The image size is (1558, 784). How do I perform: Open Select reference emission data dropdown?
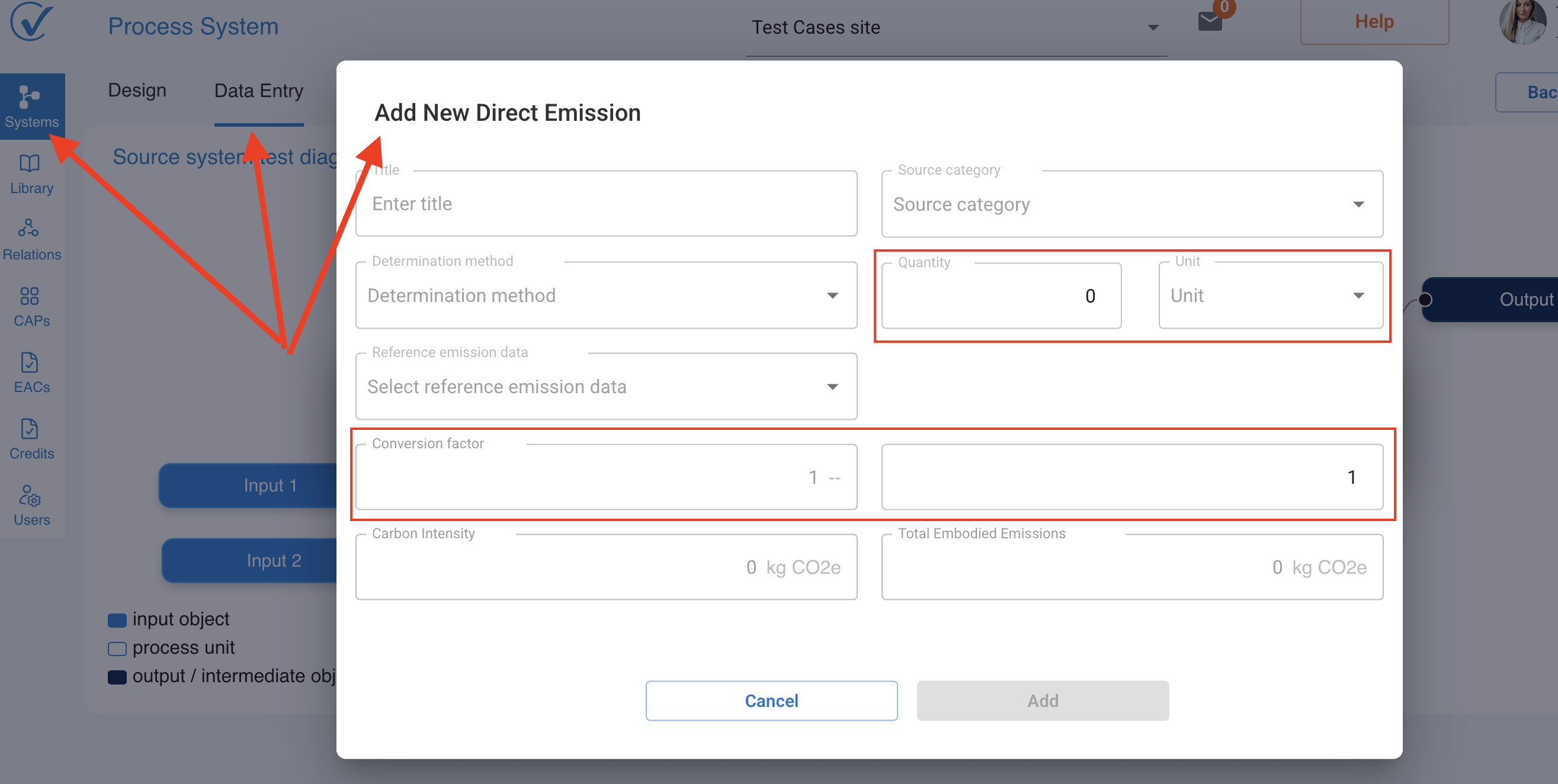(x=606, y=387)
